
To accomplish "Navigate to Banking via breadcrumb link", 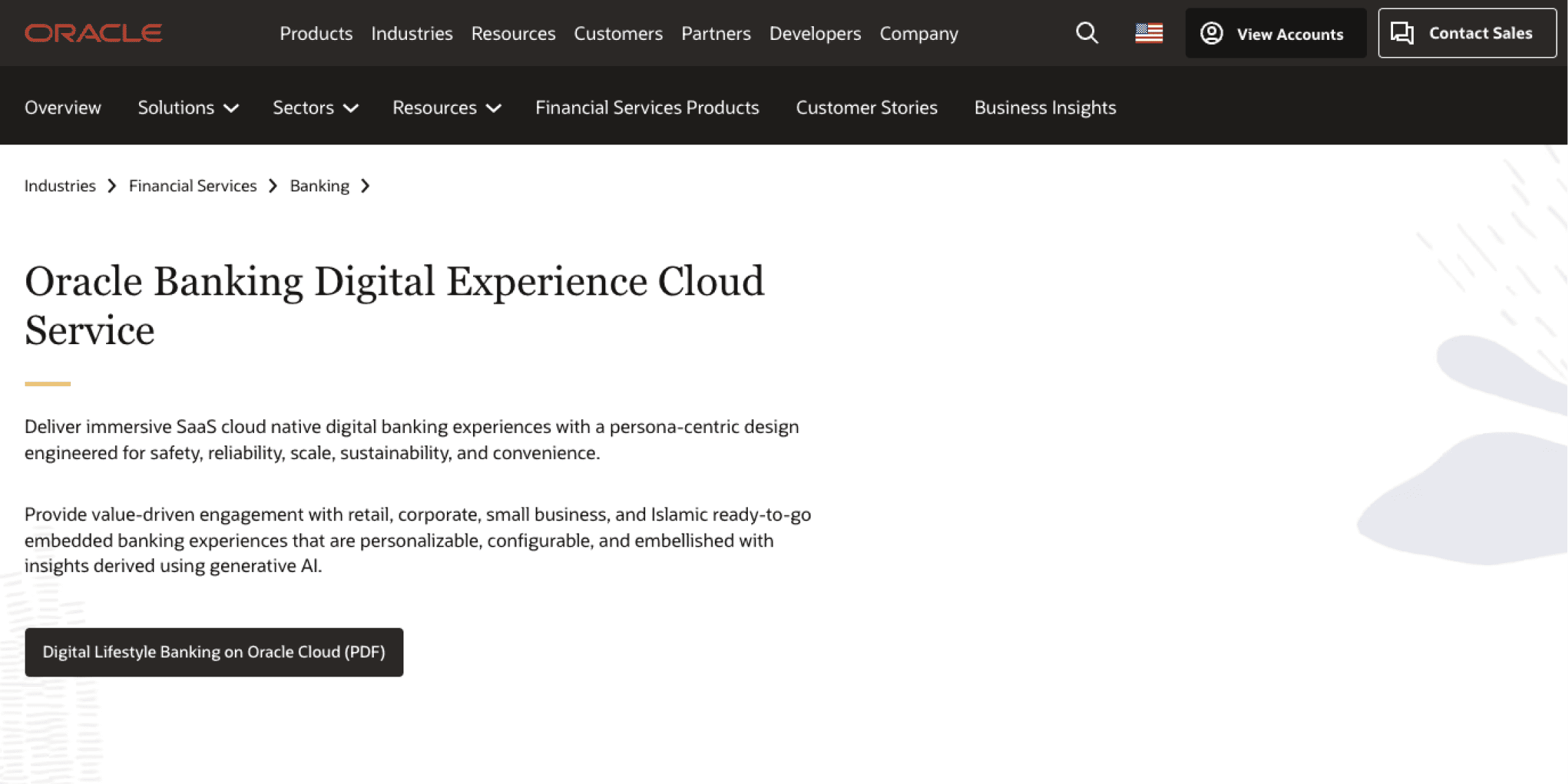I will 319,186.
